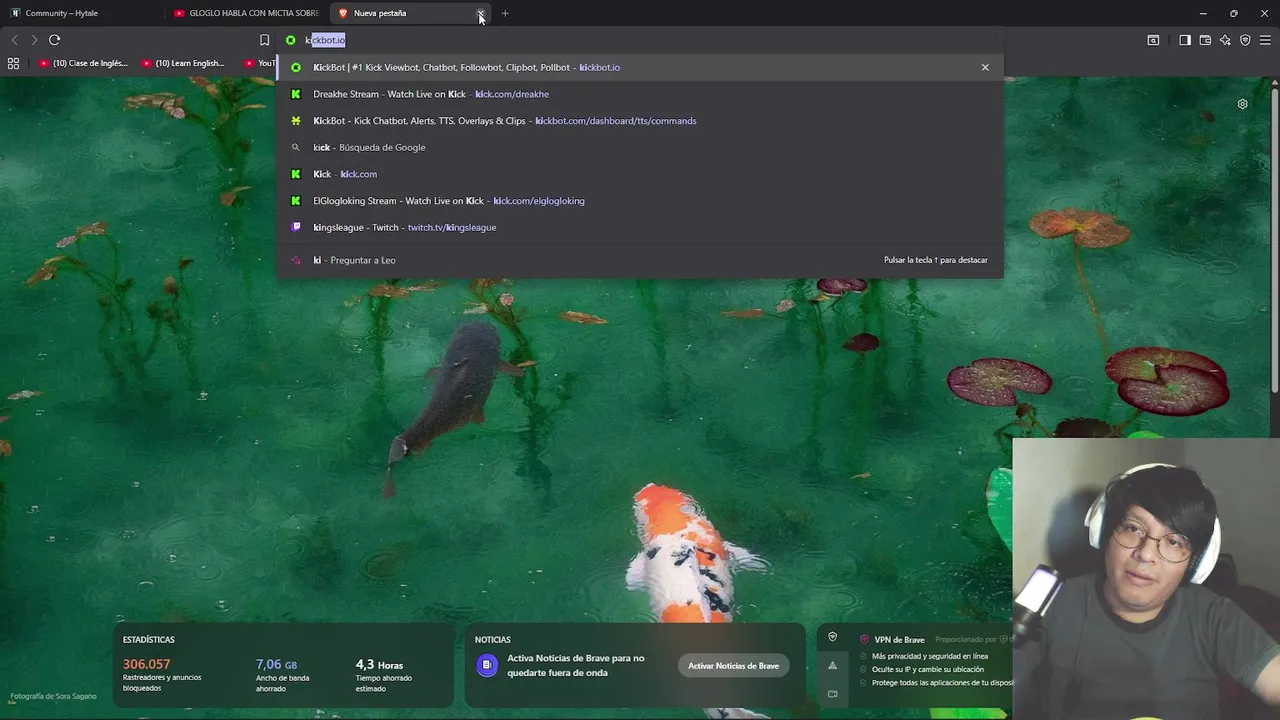Viewport: 1280px width, 720px height.
Task: Switch to GLOGLO HABLA CON MICTIA tab
Action: [245, 13]
